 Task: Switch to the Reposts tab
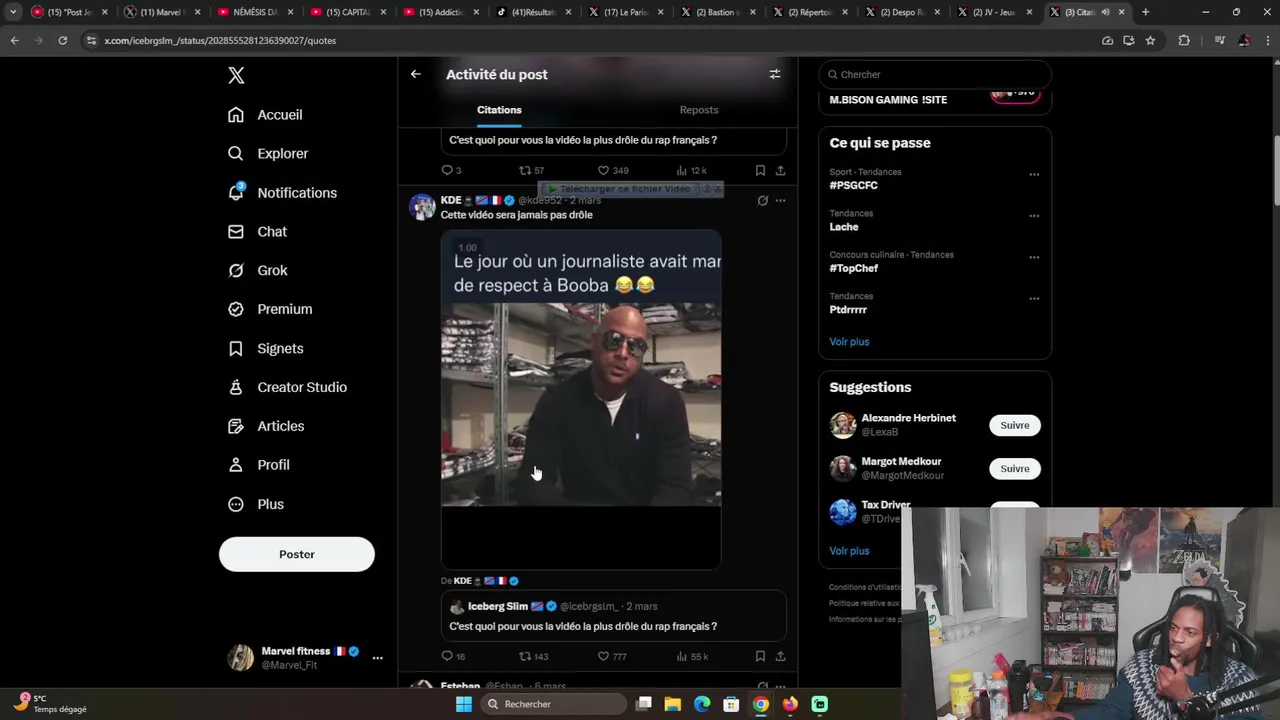[x=699, y=110]
